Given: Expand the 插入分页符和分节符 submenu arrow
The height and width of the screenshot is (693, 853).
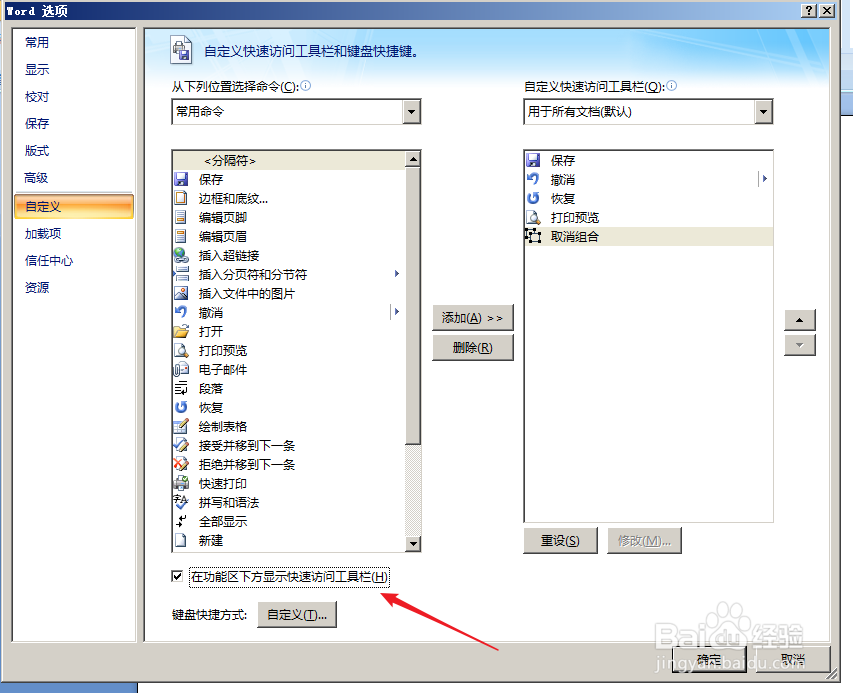Looking at the screenshot, I should pyautogui.click(x=397, y=274).
